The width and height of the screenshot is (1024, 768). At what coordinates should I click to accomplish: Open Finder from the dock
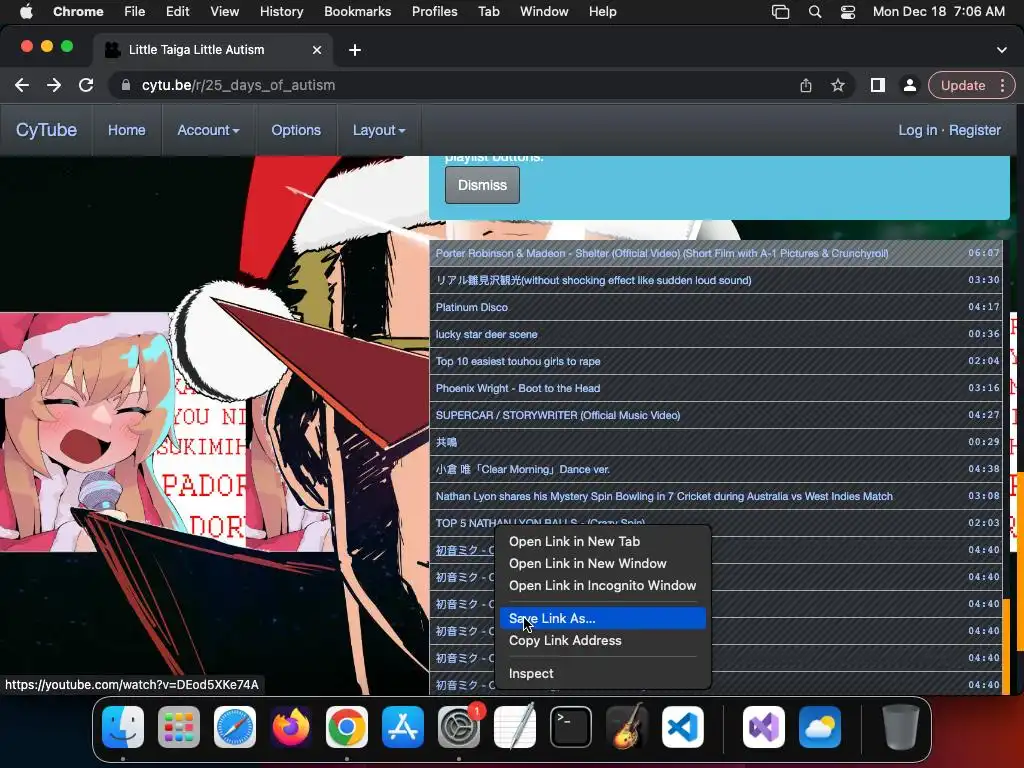pyautogui.click(x=123, y=727)
